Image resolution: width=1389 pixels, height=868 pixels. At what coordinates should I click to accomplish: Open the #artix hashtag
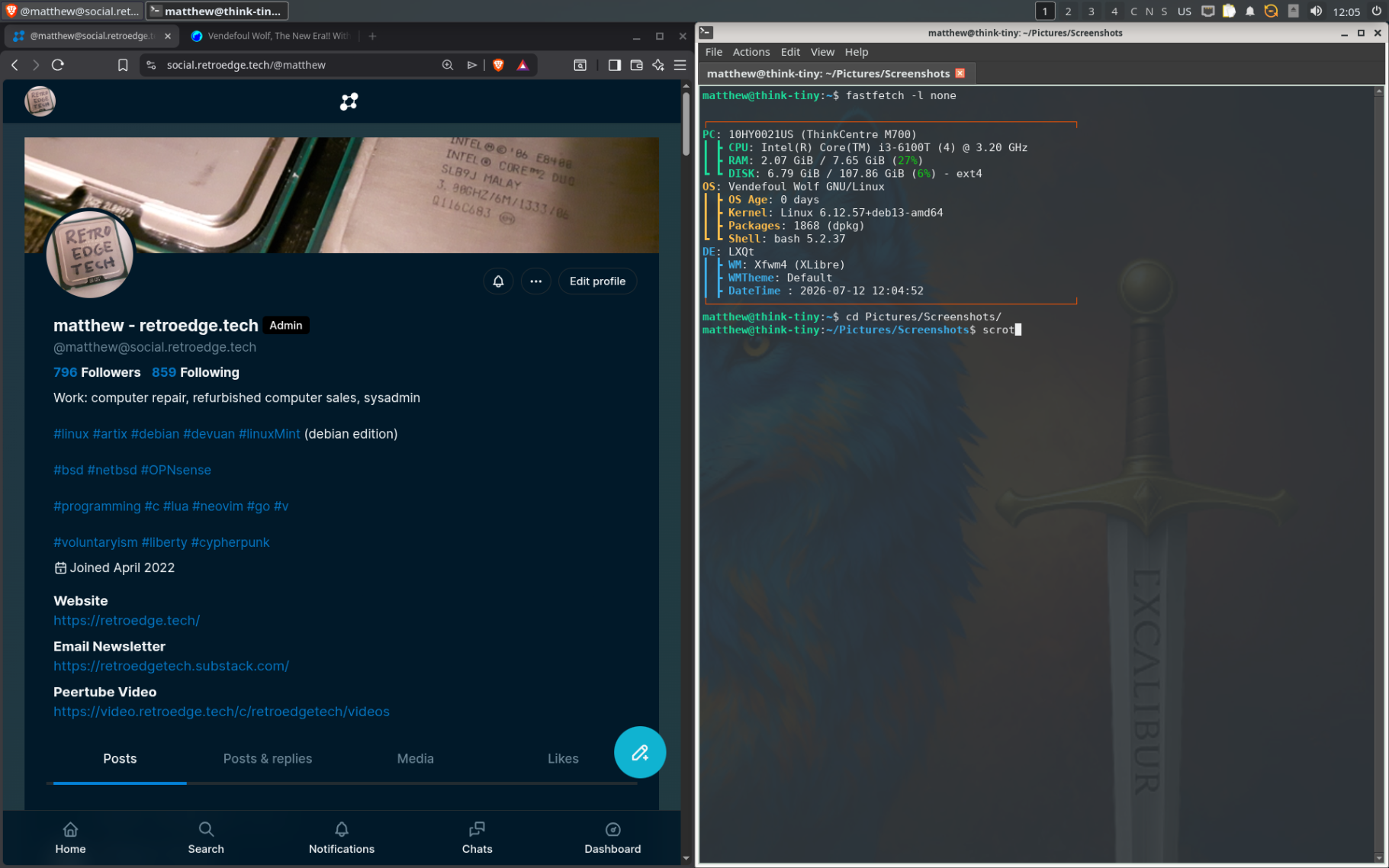pos(110,434)
